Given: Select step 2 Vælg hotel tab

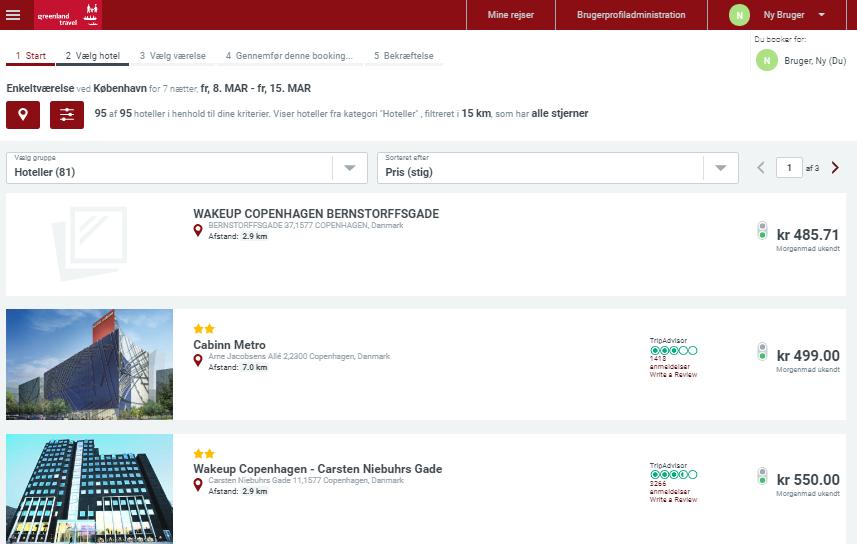Looking at the screenshot, I should coord(92,56).
